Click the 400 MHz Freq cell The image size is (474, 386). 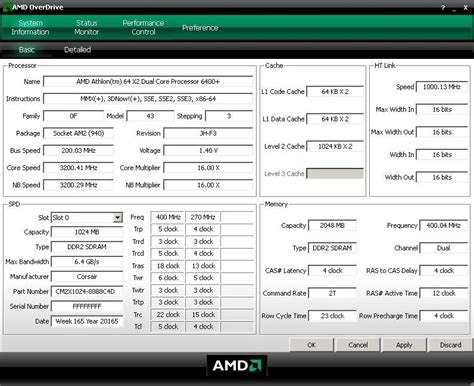pyautogui.click(x=168, y=217)
